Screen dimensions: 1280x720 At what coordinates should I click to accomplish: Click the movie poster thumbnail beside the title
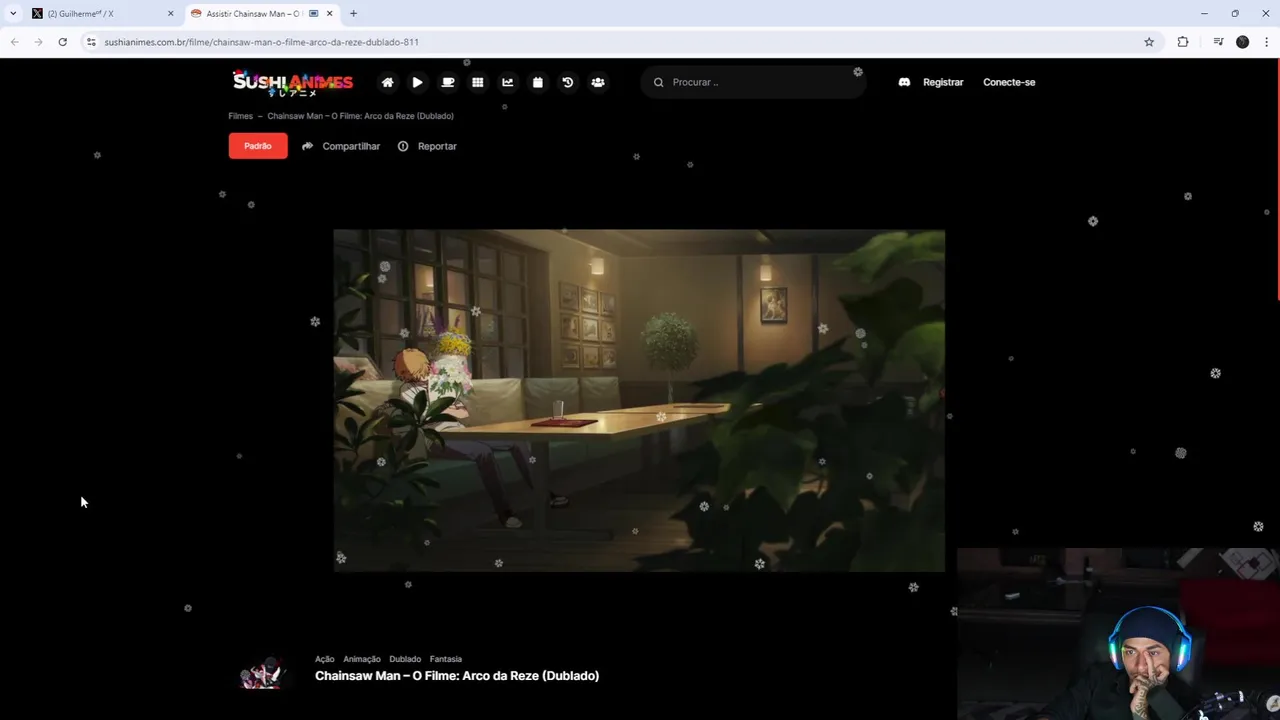[262, 673]
